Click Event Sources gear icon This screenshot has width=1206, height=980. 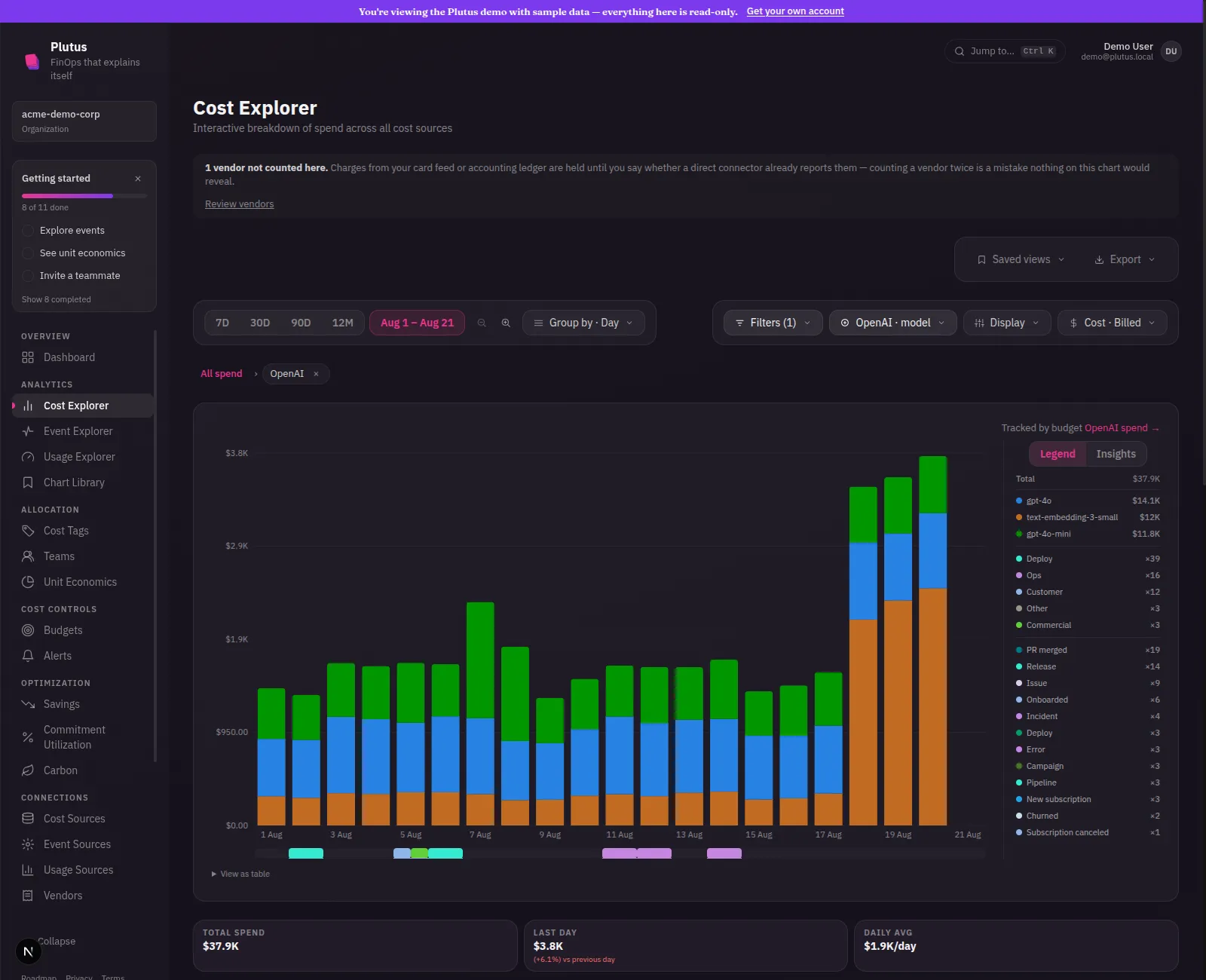28,844
